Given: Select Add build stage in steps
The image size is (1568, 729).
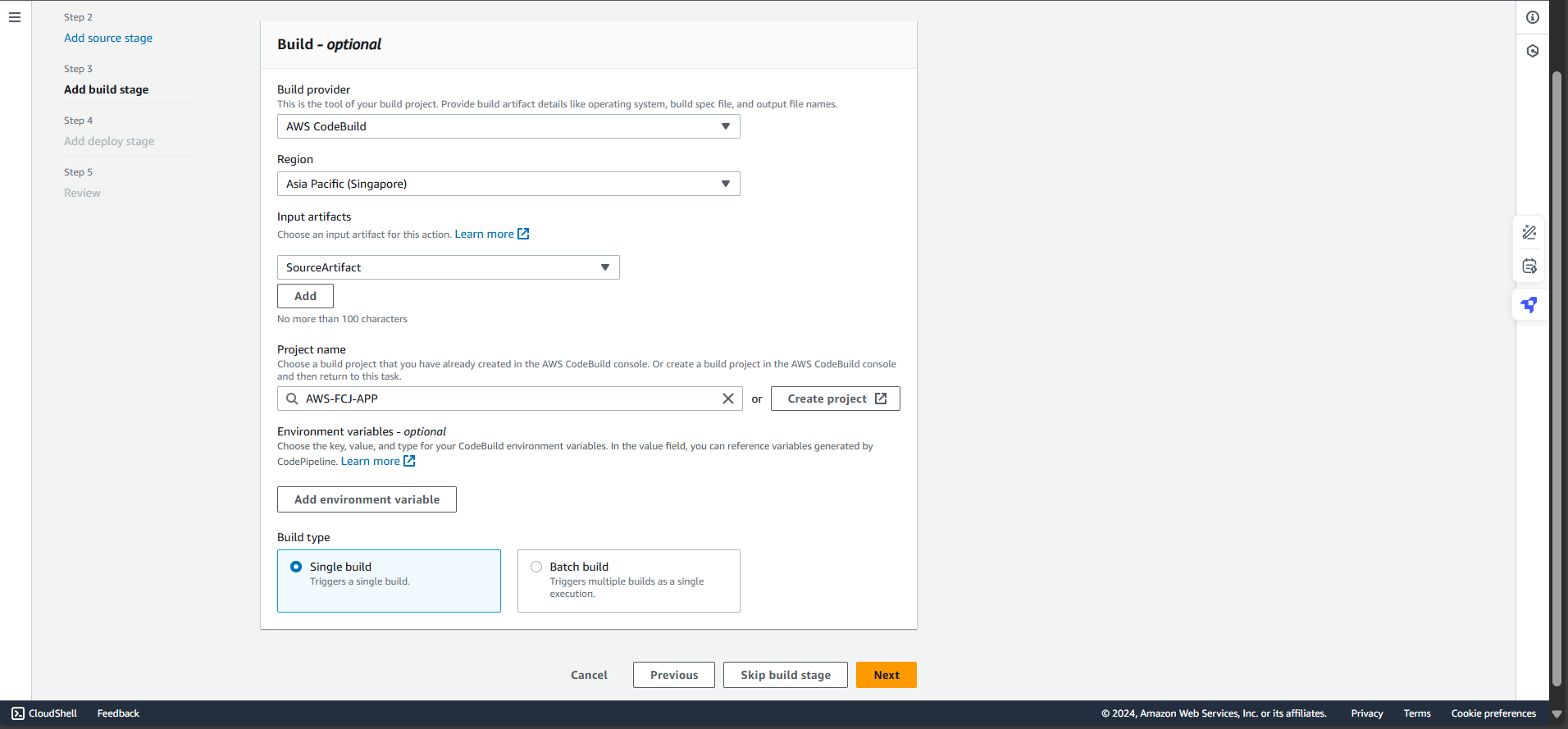Looking at the screenshot, I should pos(107,89).
